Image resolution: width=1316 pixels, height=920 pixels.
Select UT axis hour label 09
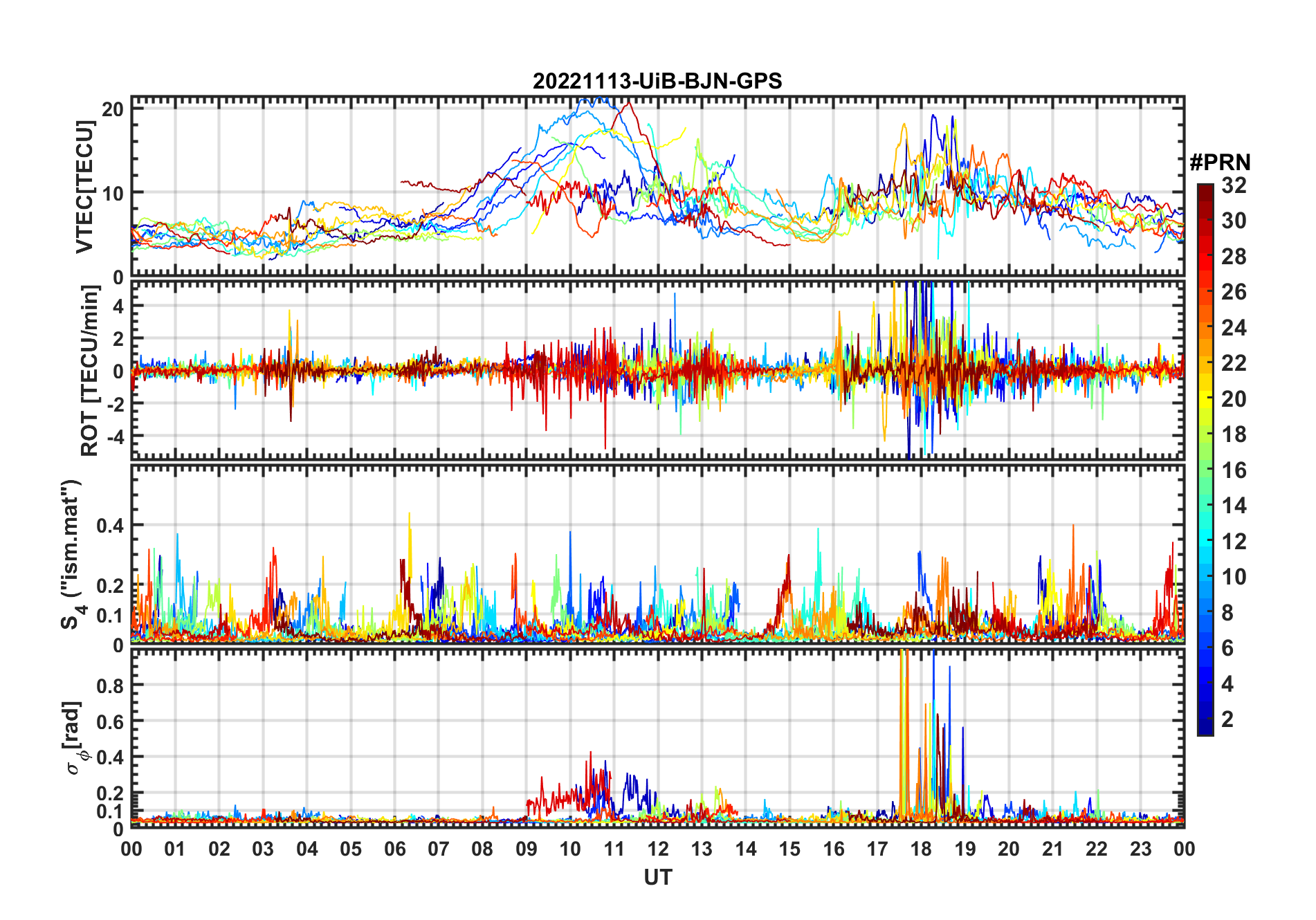(x=527, y=849)
